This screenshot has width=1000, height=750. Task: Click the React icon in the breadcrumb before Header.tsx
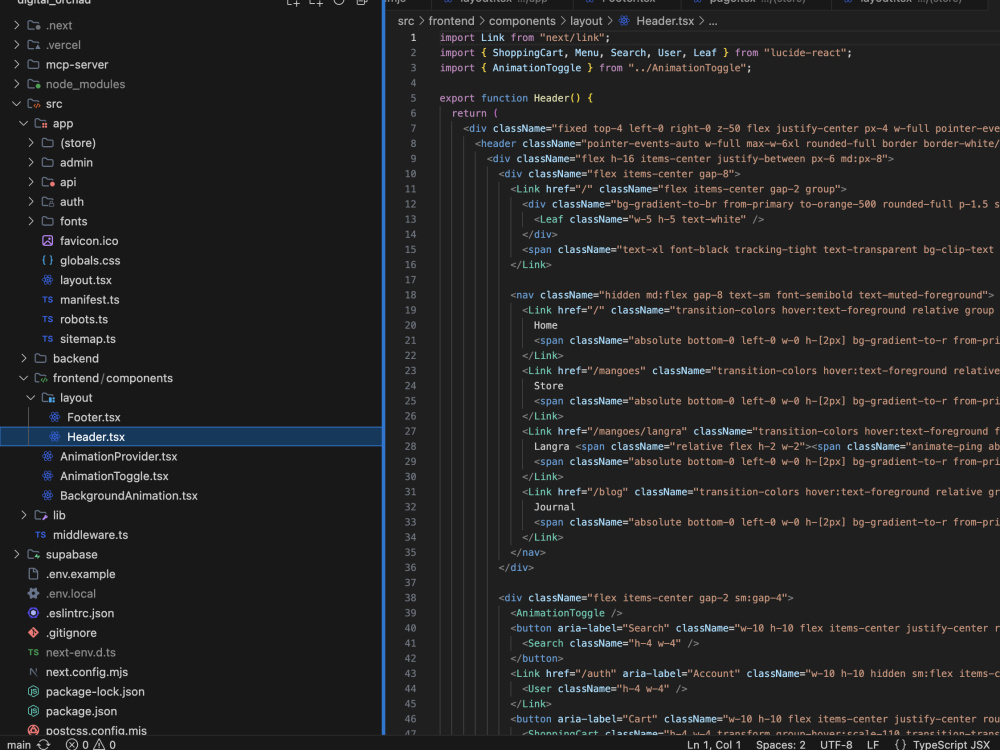(x=624, y=21)
